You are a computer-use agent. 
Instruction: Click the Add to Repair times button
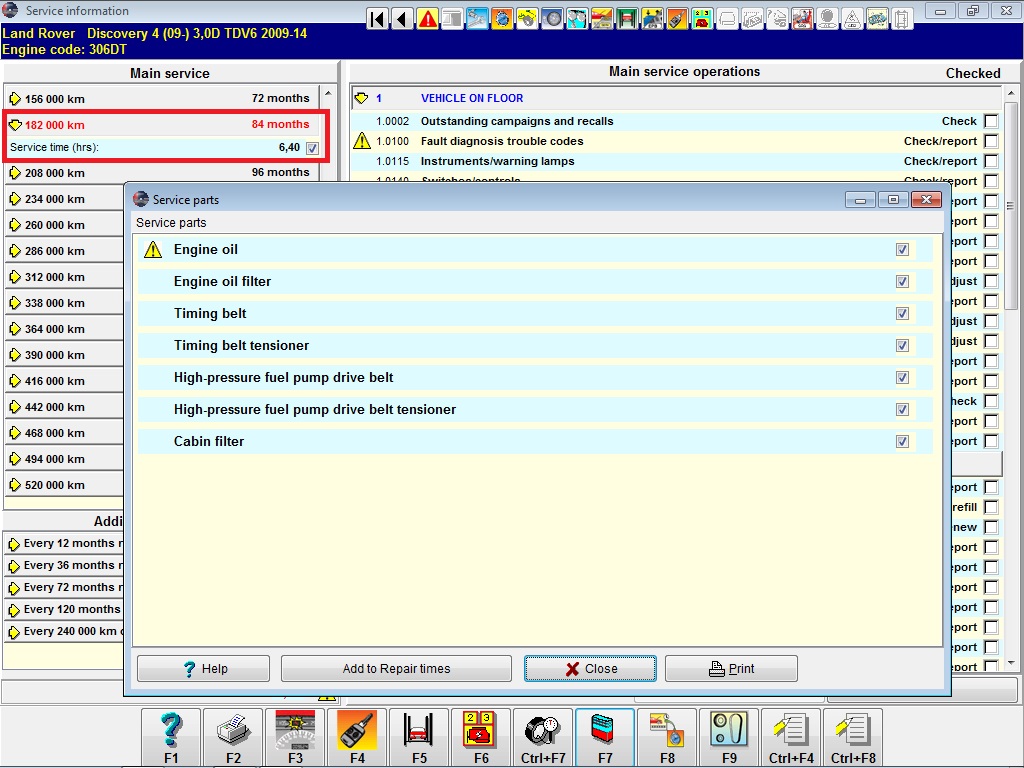(396, 669)
